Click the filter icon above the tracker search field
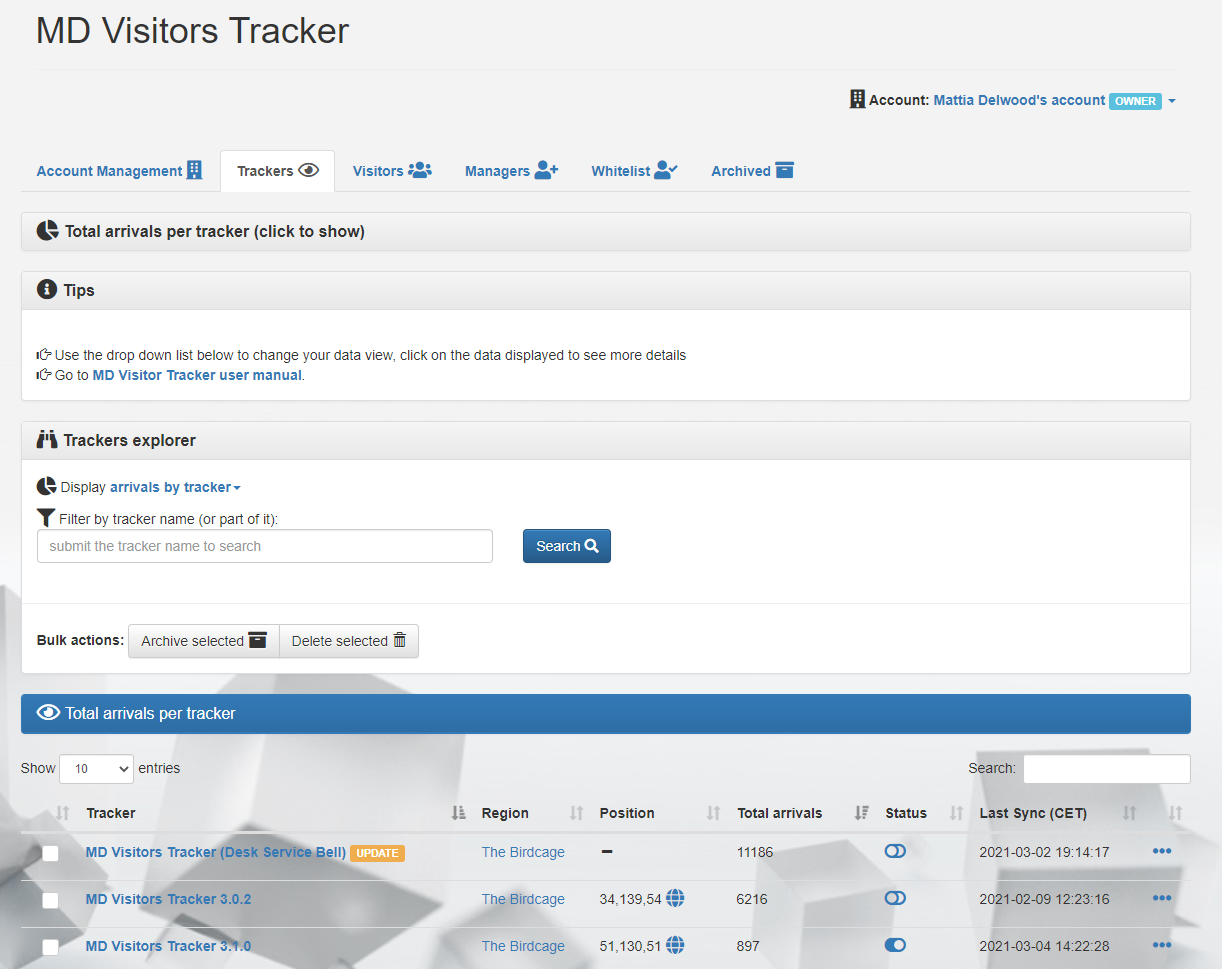Viewport: 1222px width, 969px height. pyautogui.click(x=45, y=517)
